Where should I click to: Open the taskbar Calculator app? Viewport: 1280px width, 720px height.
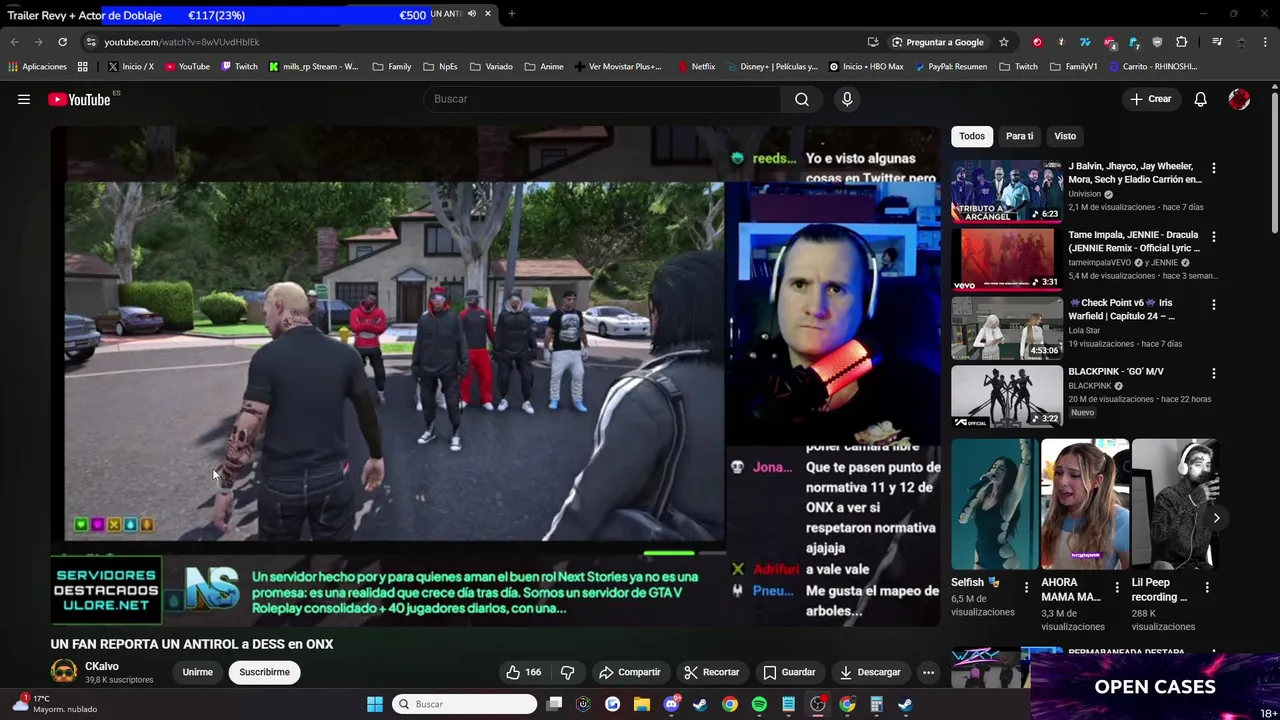click(877, 704)
